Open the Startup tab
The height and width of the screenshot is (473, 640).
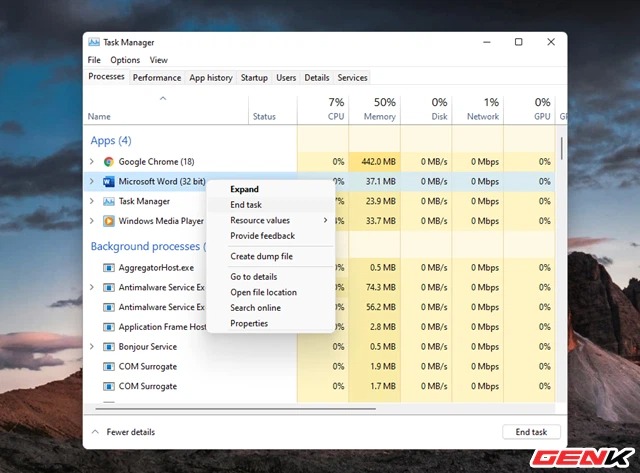click(x=254, y=77)
